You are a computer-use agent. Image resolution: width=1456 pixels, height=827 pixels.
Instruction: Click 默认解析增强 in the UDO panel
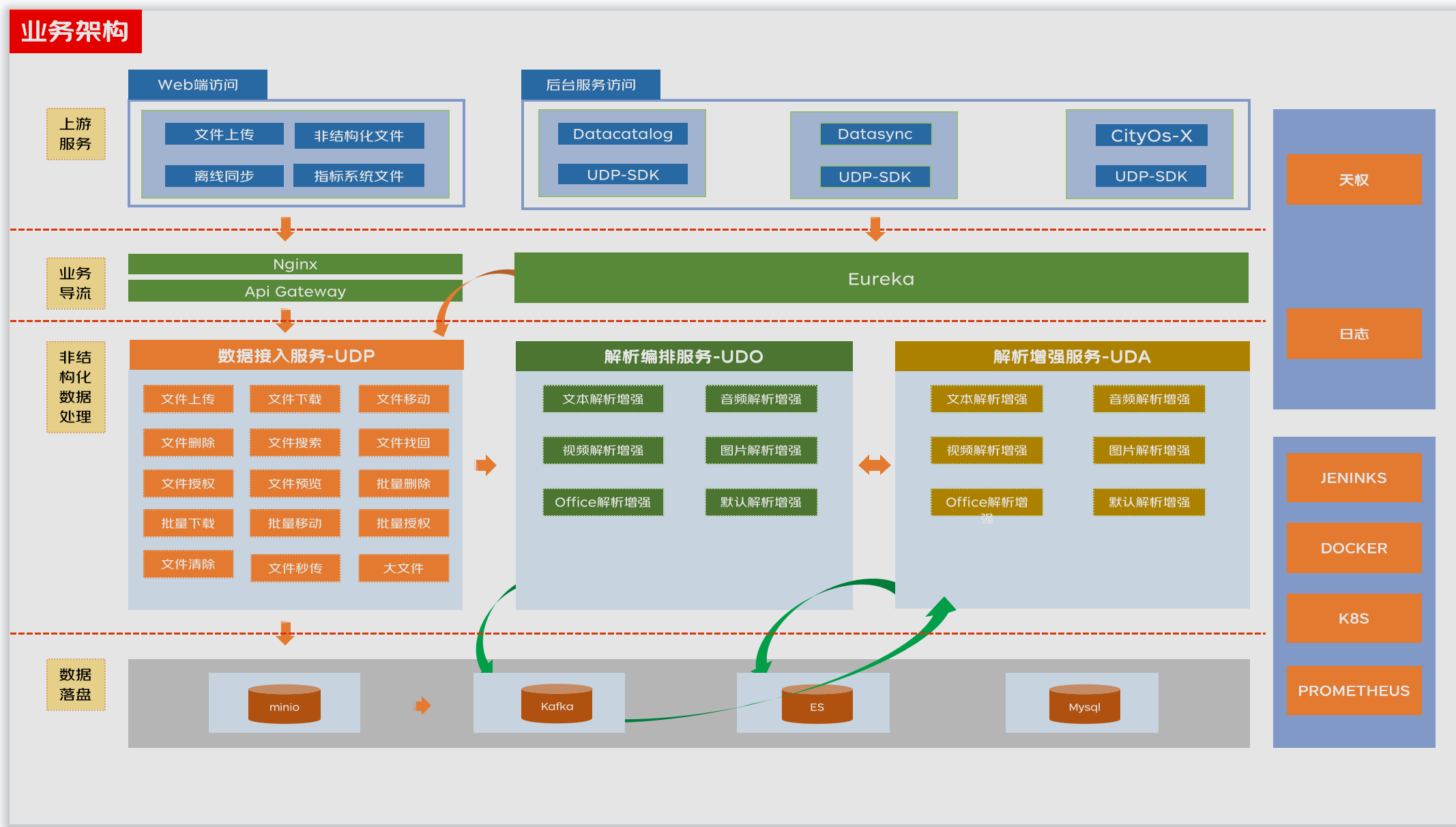click(x=761, y=502)
